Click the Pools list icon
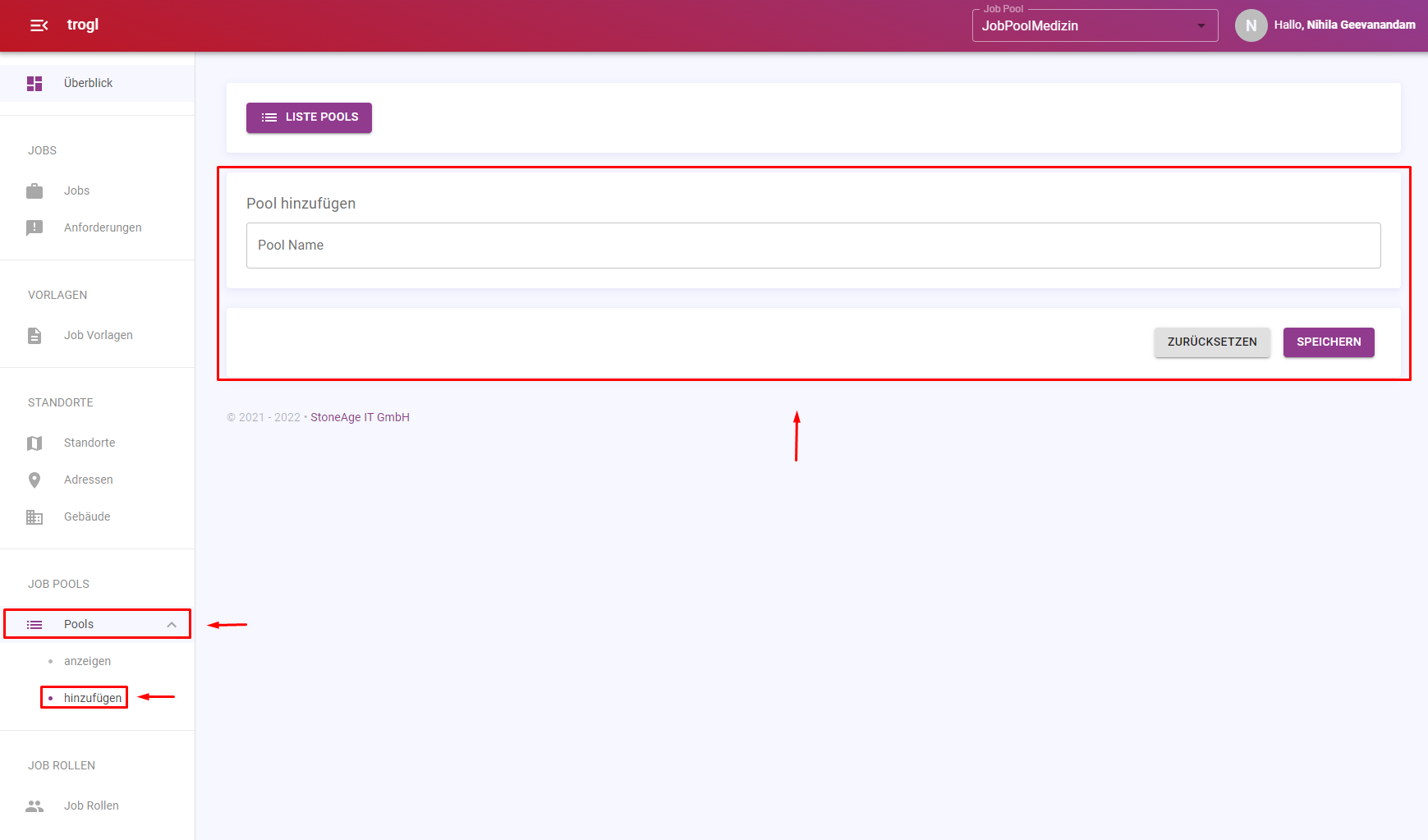Viewport: 1428px width, 840px height. coord(34,625)
